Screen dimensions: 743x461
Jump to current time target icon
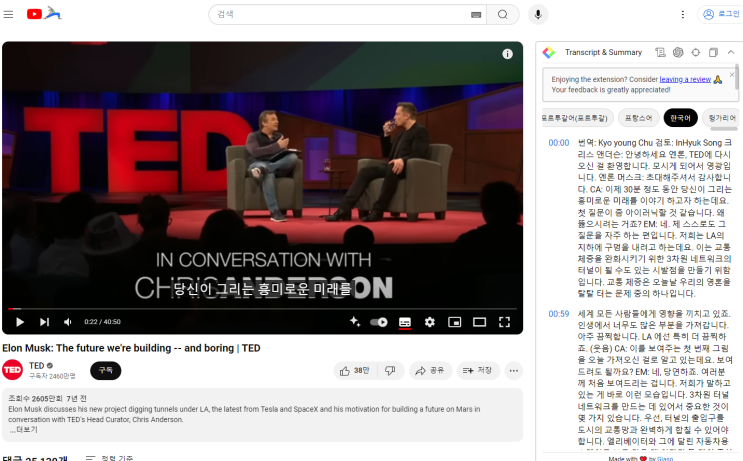pyautogui.click(x=696, y=52)
